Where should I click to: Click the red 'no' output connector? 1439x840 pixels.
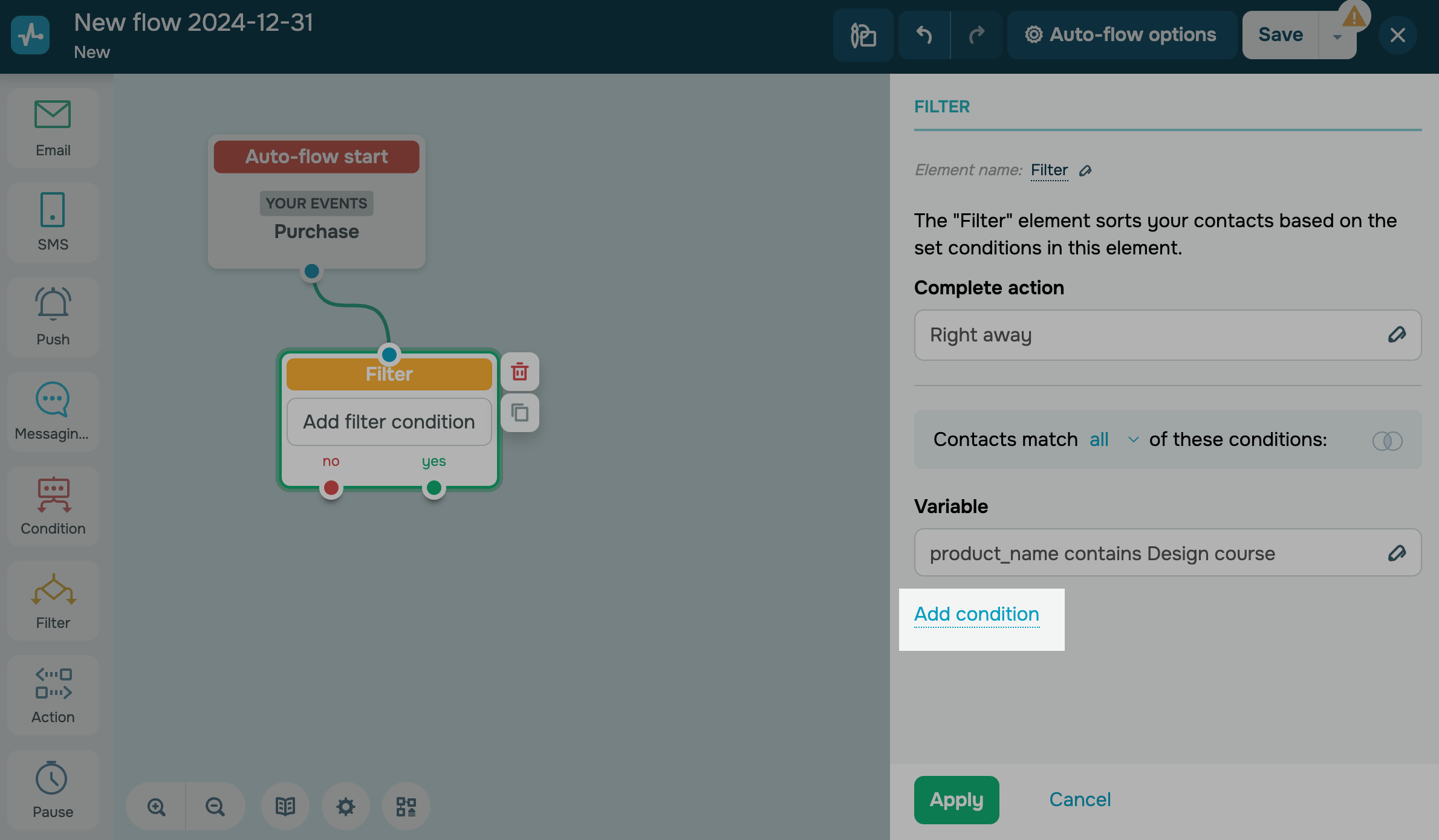coord(331,488)
